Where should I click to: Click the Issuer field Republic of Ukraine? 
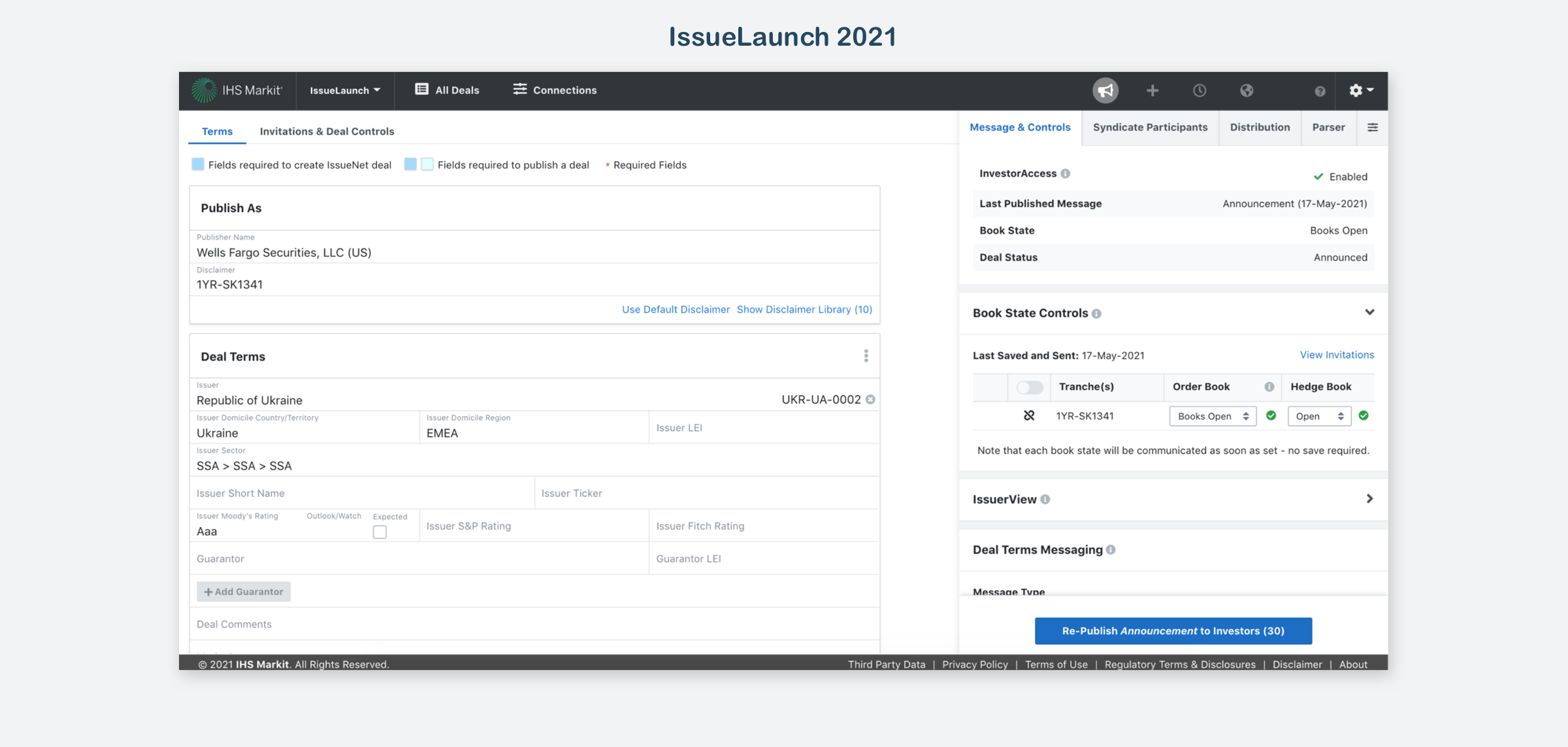tap(534, 394)
